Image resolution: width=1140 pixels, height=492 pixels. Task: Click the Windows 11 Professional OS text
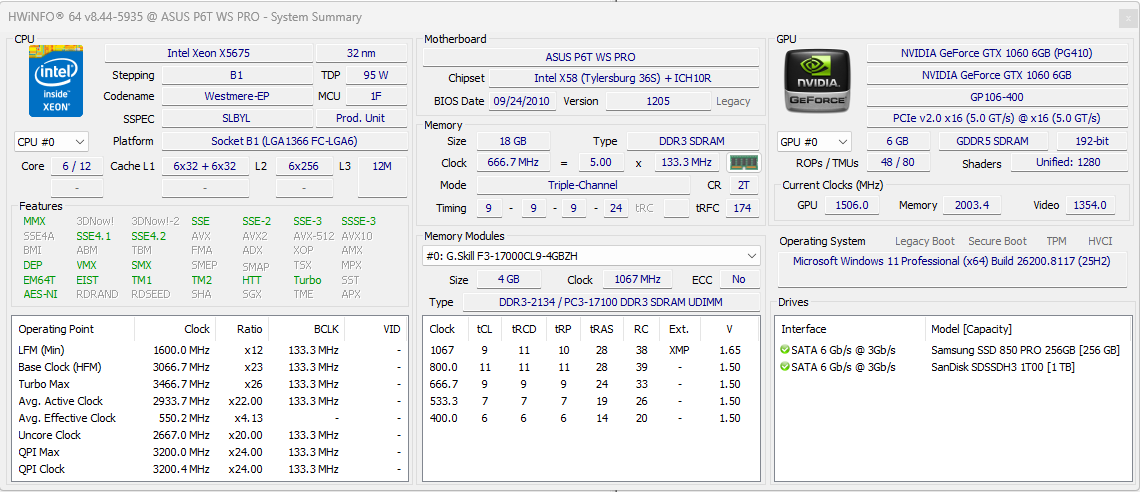[952, 260]
